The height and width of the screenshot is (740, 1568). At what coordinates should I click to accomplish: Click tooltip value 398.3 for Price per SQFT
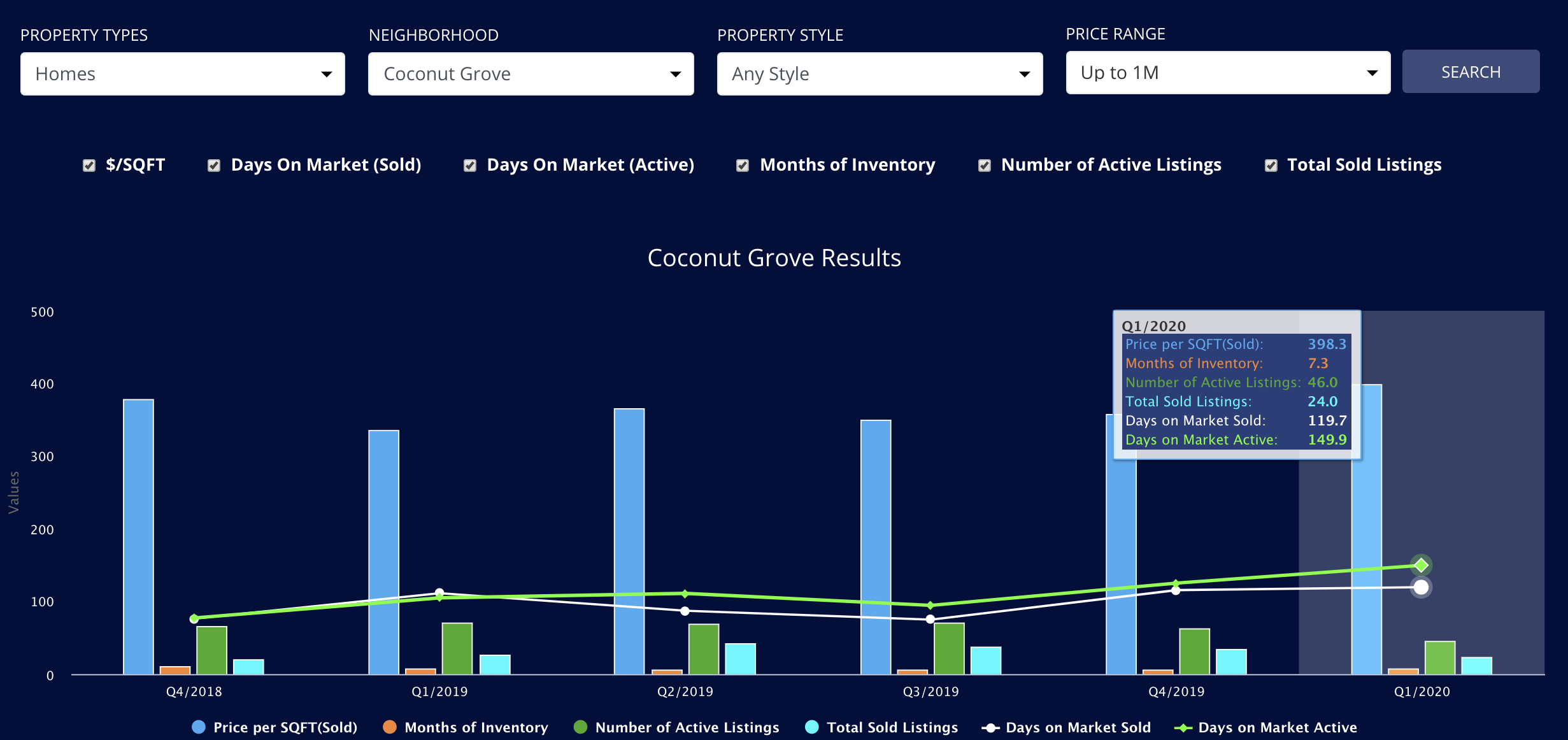(x=1327, y=344)
